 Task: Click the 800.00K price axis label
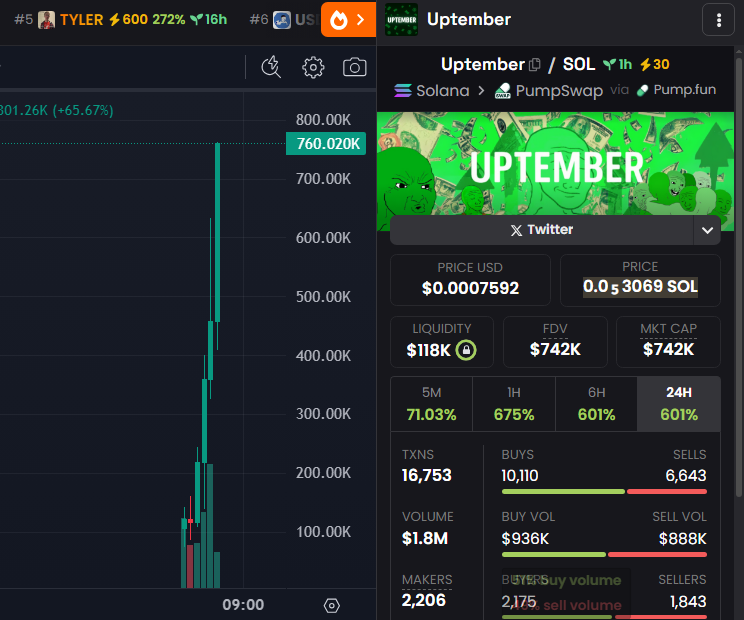tap(323, 120)
